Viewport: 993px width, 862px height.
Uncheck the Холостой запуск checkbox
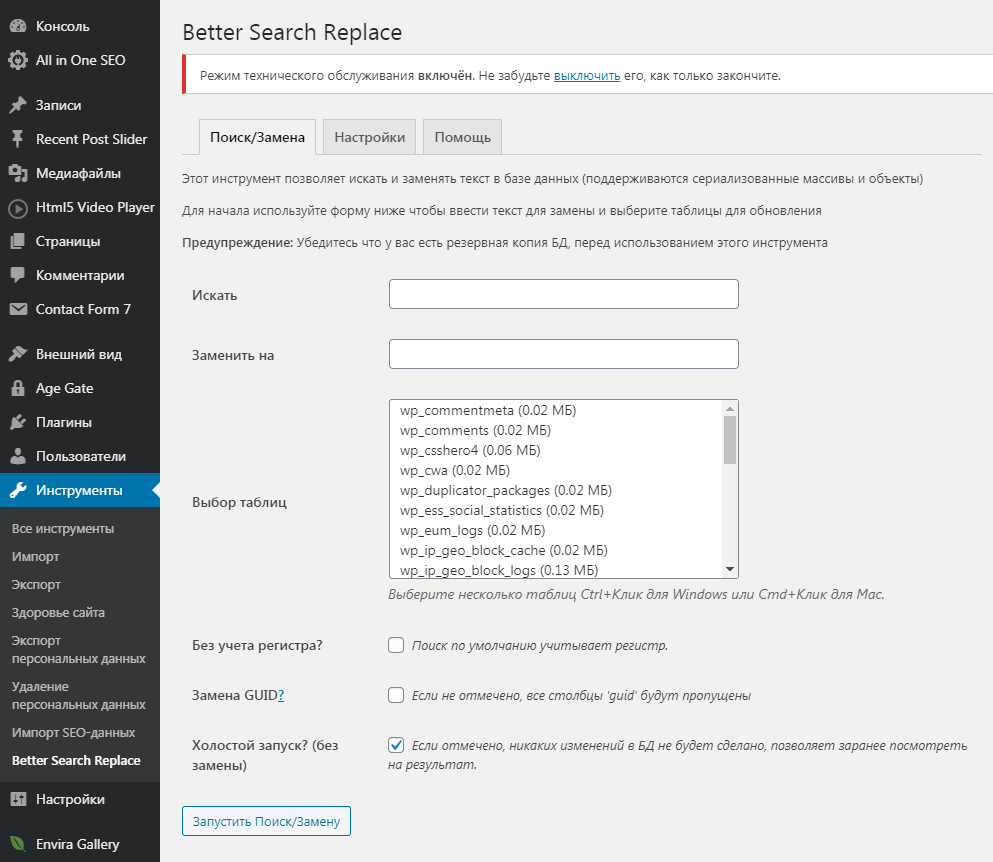coord(396,745)
